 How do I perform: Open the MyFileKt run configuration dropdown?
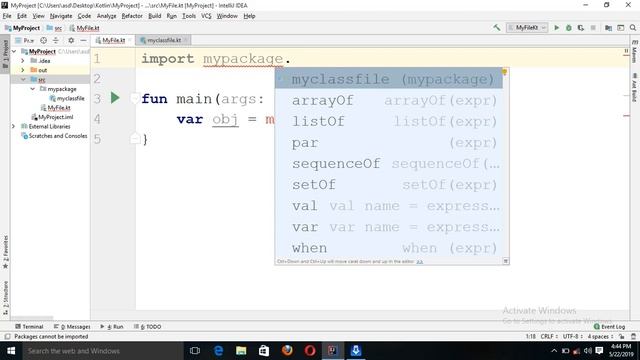pos(527,28)
